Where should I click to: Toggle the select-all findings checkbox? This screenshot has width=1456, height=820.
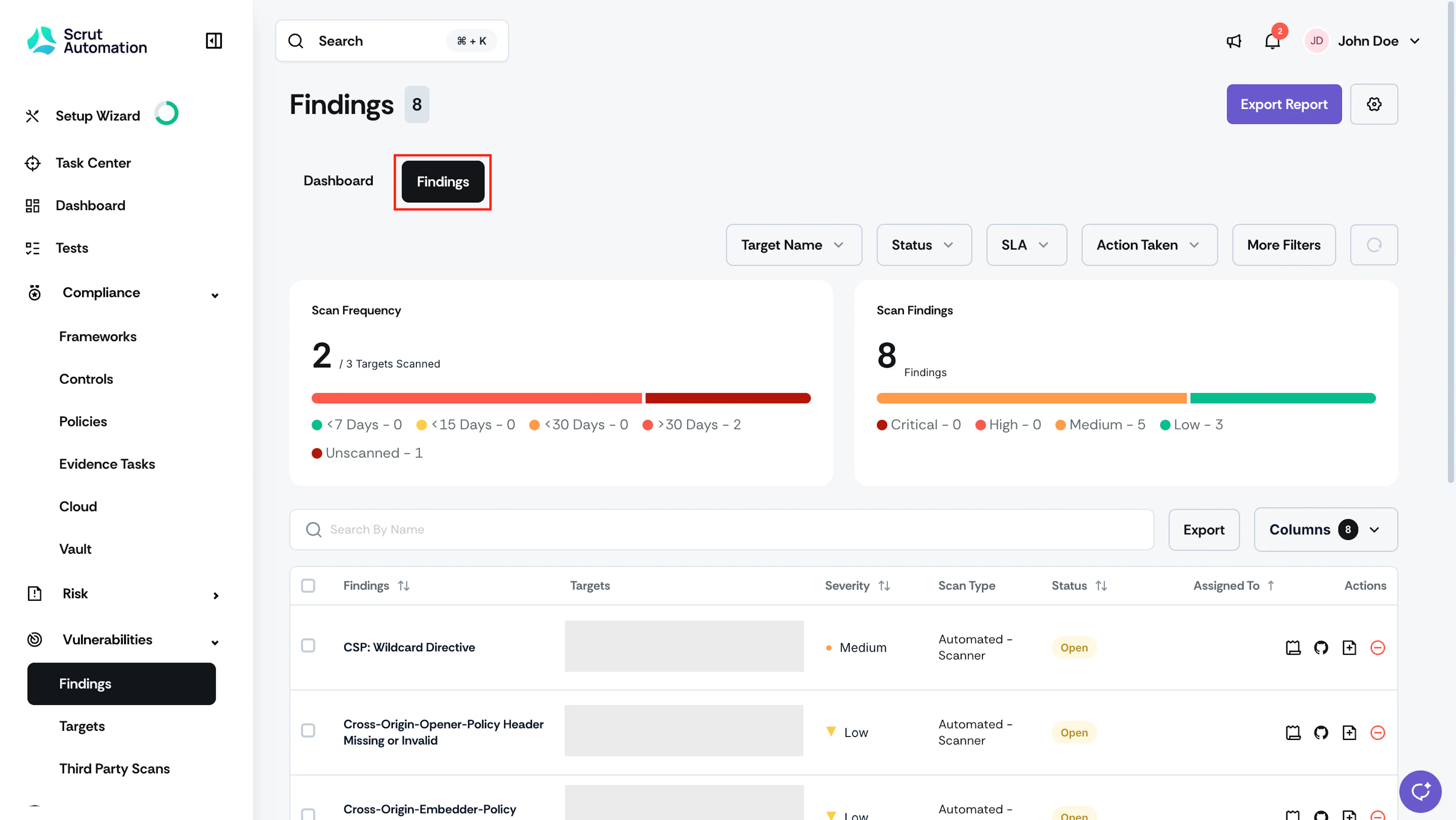308,586
